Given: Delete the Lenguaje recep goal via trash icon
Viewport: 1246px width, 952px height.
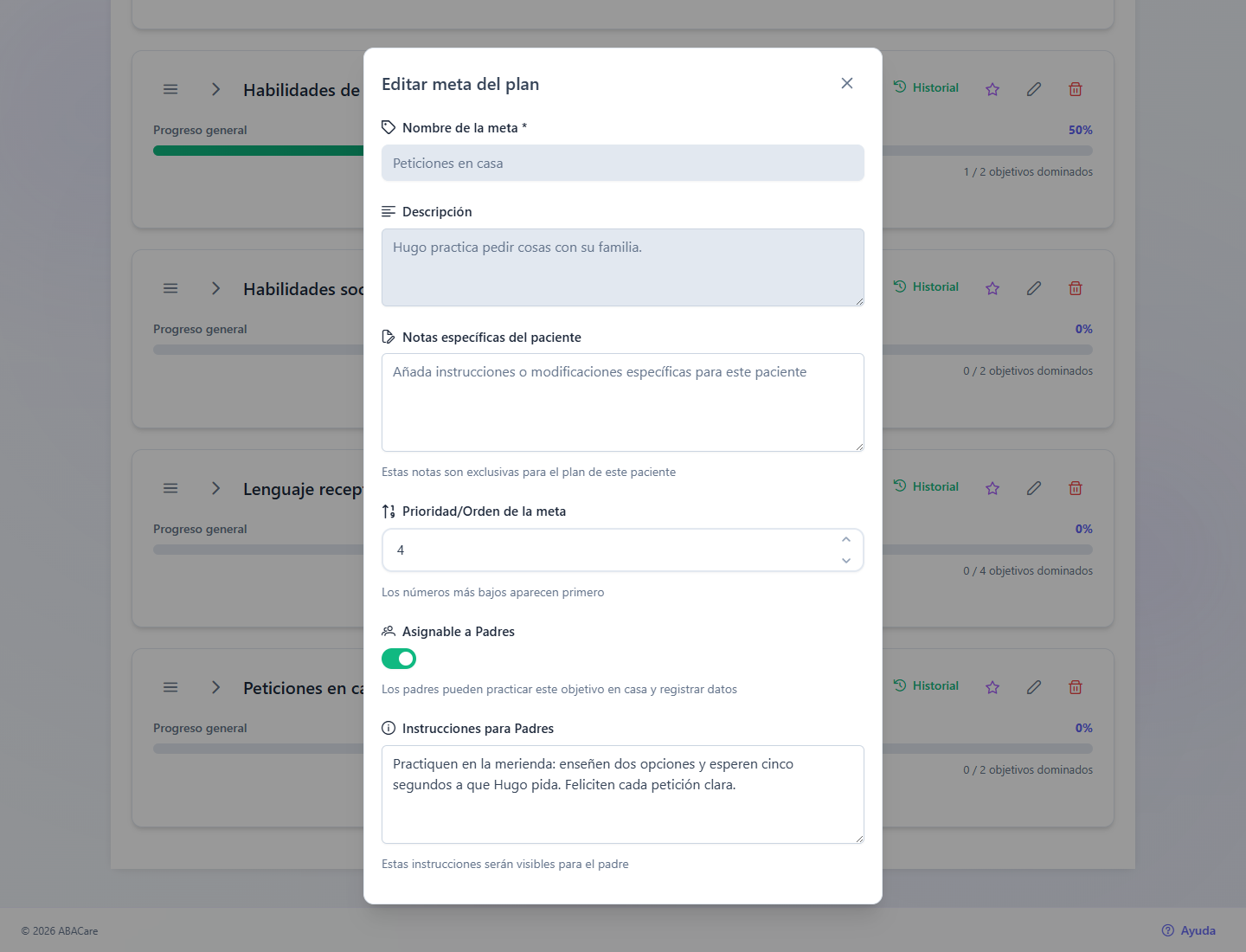Looking at the screenshot, I should tap(1076, 488).
